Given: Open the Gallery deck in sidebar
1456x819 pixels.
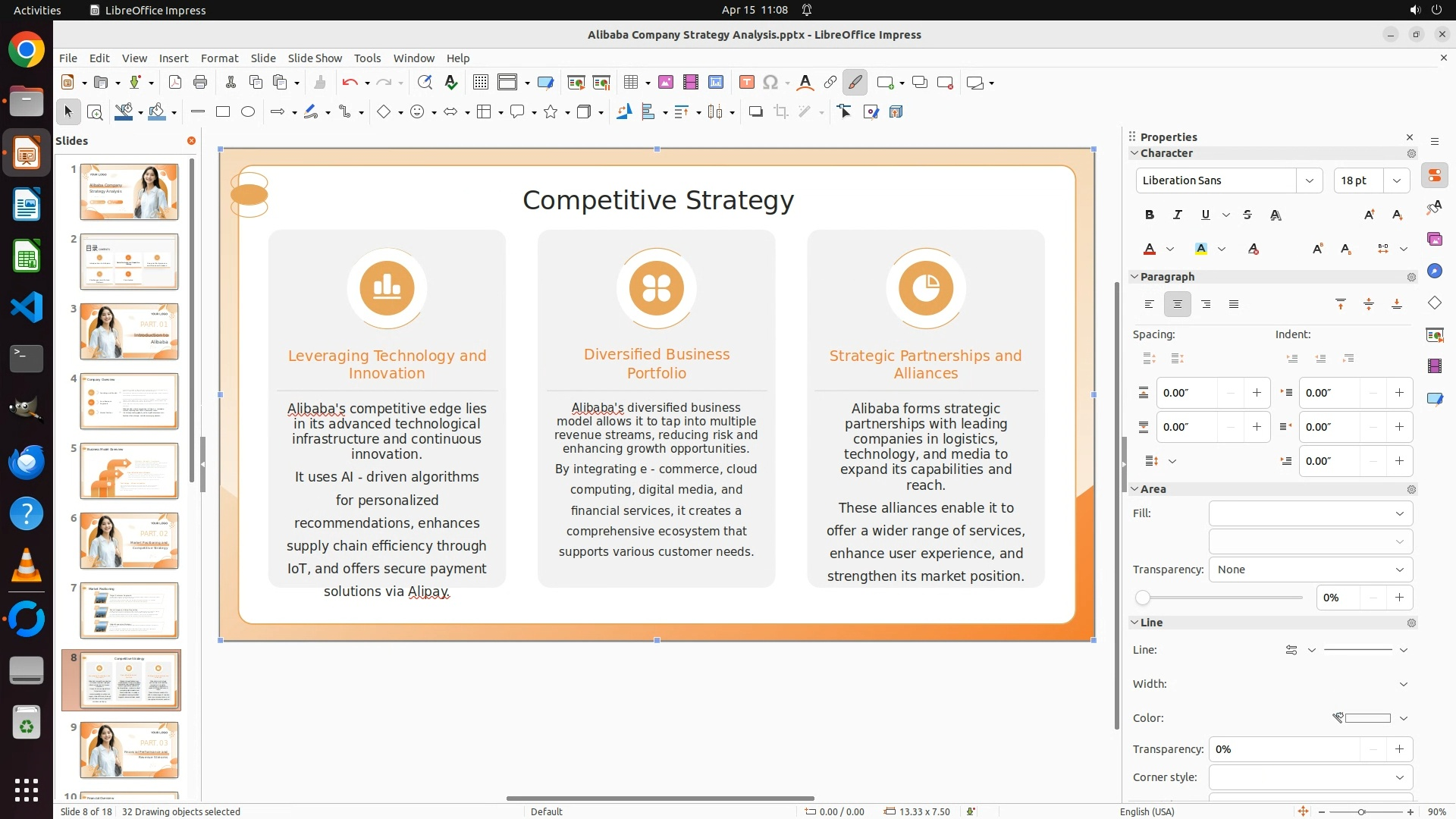Looking at the screenshot, I should pyautogui.click(x=1434, y=240).
